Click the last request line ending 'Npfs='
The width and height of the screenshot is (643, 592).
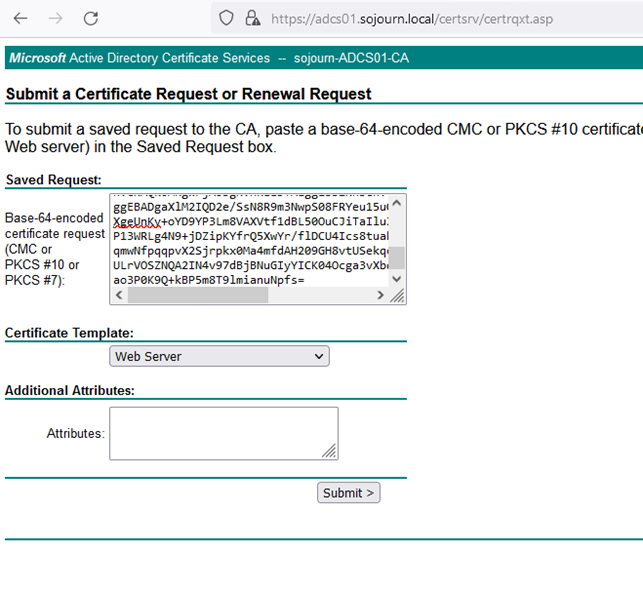pos(209,280)
